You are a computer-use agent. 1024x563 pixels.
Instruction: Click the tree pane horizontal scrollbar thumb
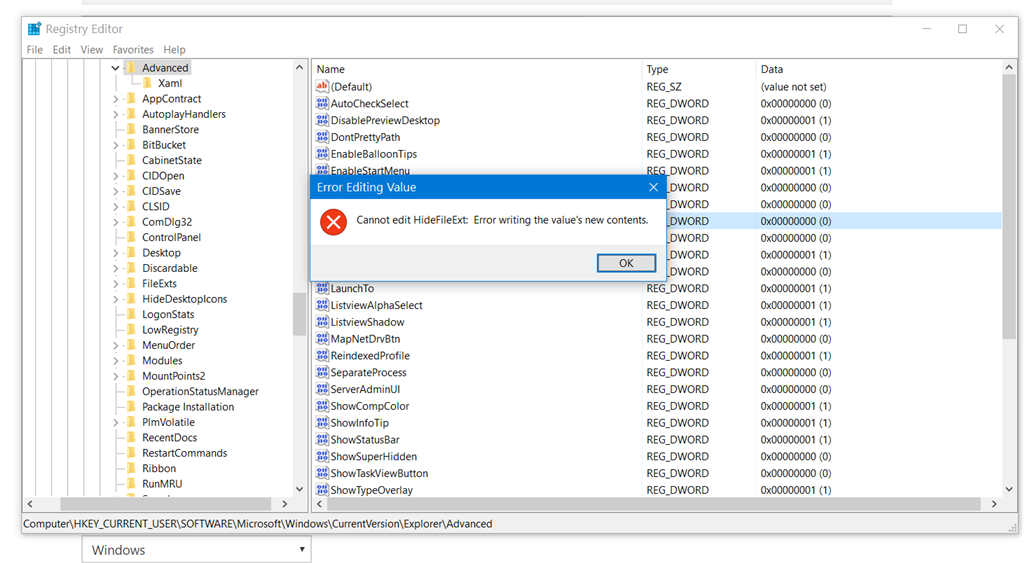(x=165, y=504)
